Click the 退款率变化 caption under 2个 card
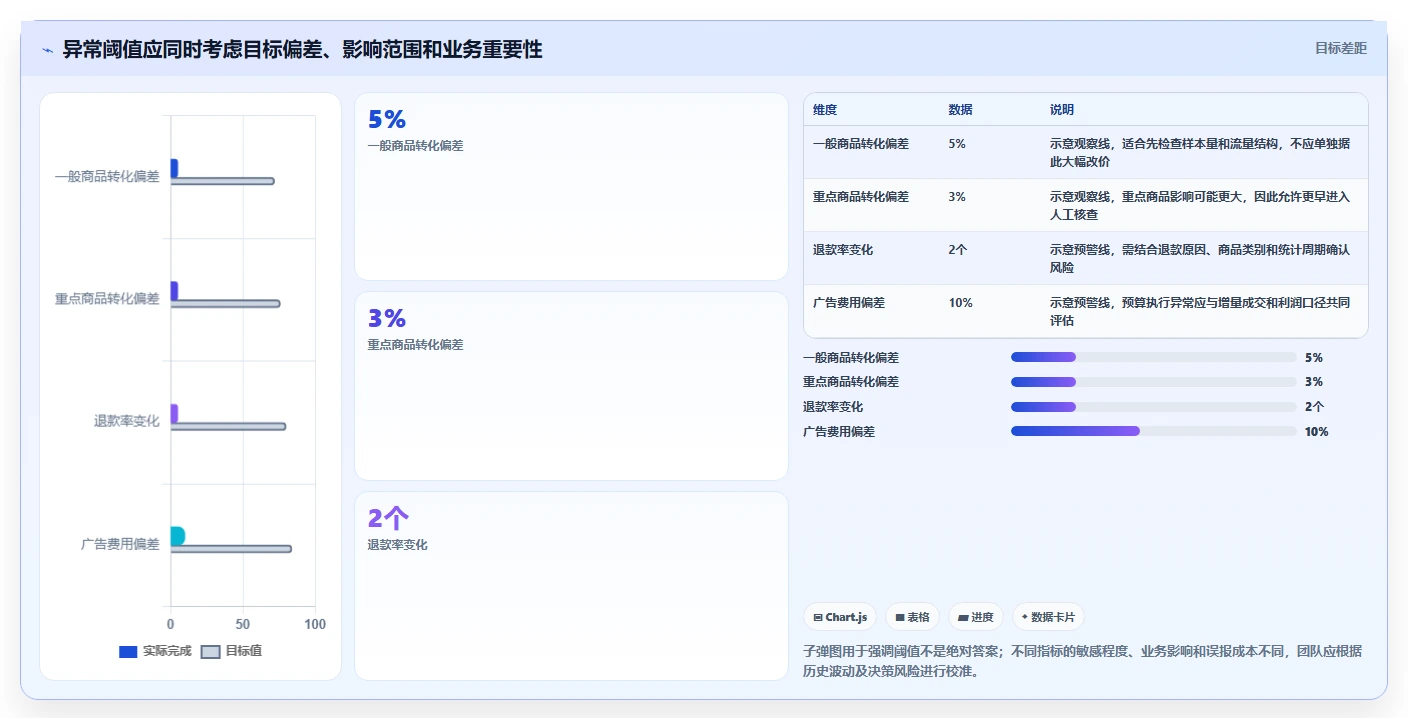Viewport: 1408px width, 718px height. [x=398, y=545]
